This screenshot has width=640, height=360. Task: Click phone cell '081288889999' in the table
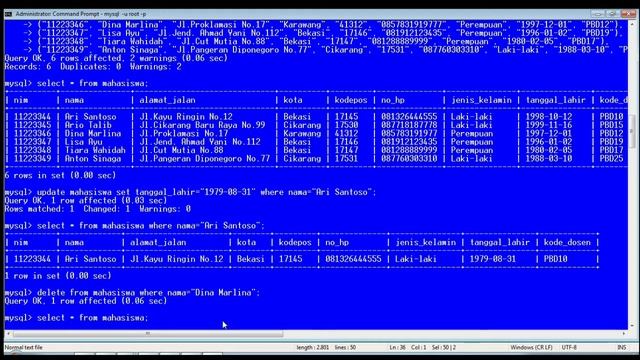[x=409, y=150]
